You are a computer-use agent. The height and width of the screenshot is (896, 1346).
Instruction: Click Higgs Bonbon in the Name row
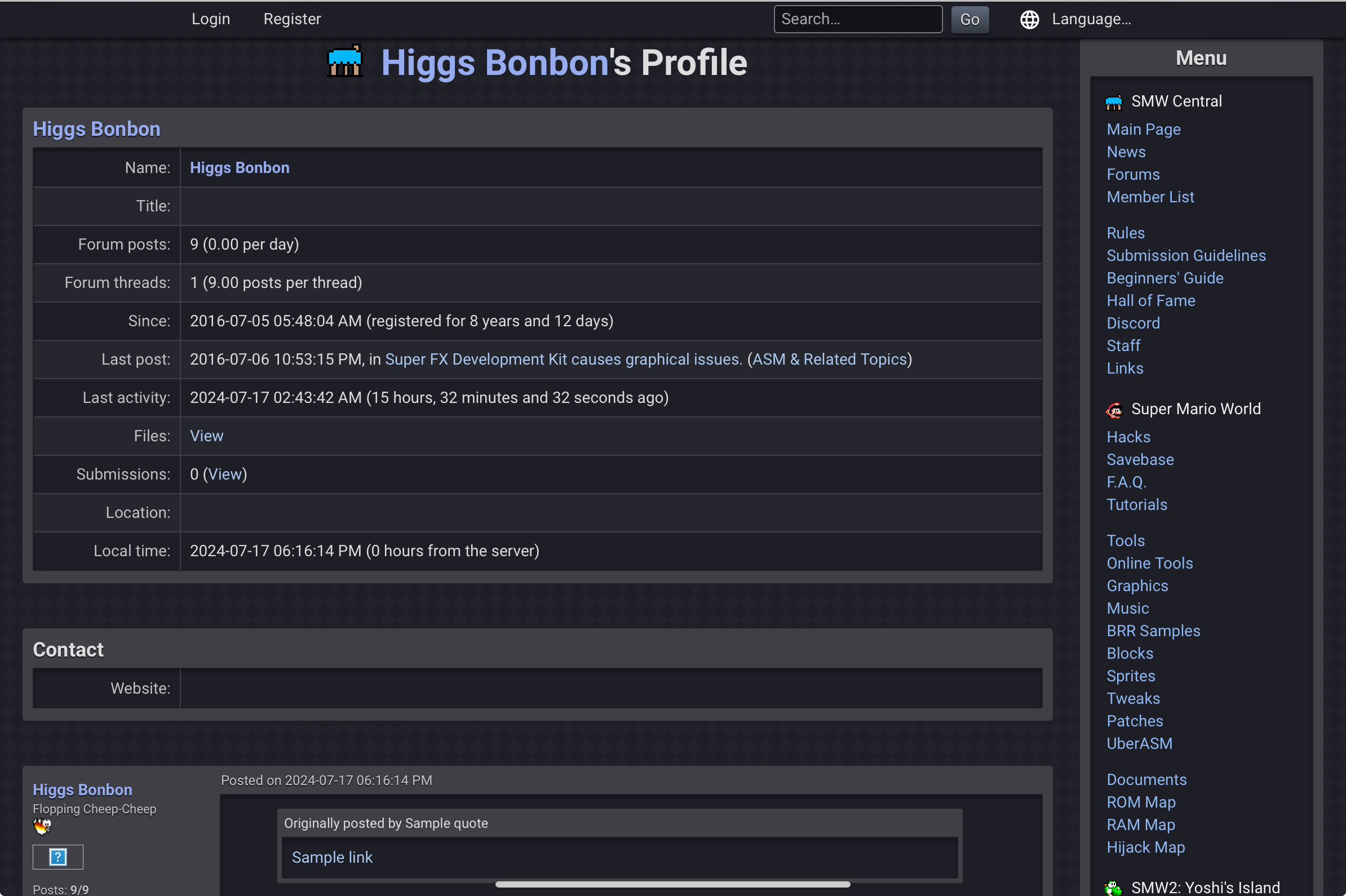pyautogui.click(x=240, y=167)
